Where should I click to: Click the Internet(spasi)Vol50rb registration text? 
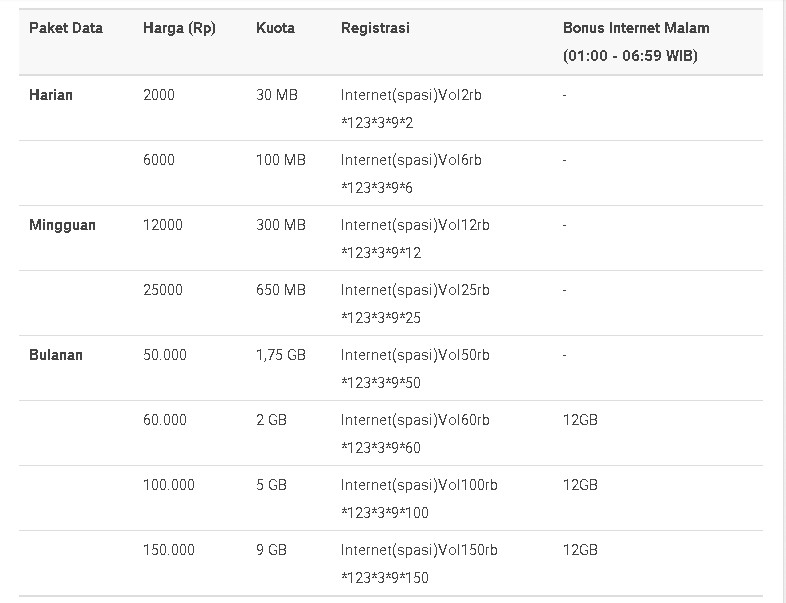pos(415,355)
